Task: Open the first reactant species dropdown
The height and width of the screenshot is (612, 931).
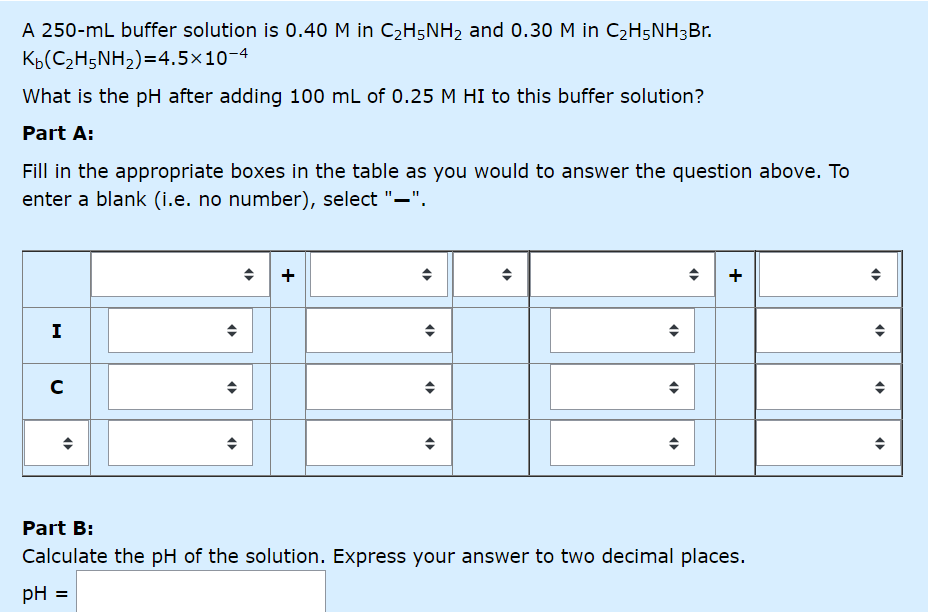Action: pyautogui.click(x=180, y=275)
